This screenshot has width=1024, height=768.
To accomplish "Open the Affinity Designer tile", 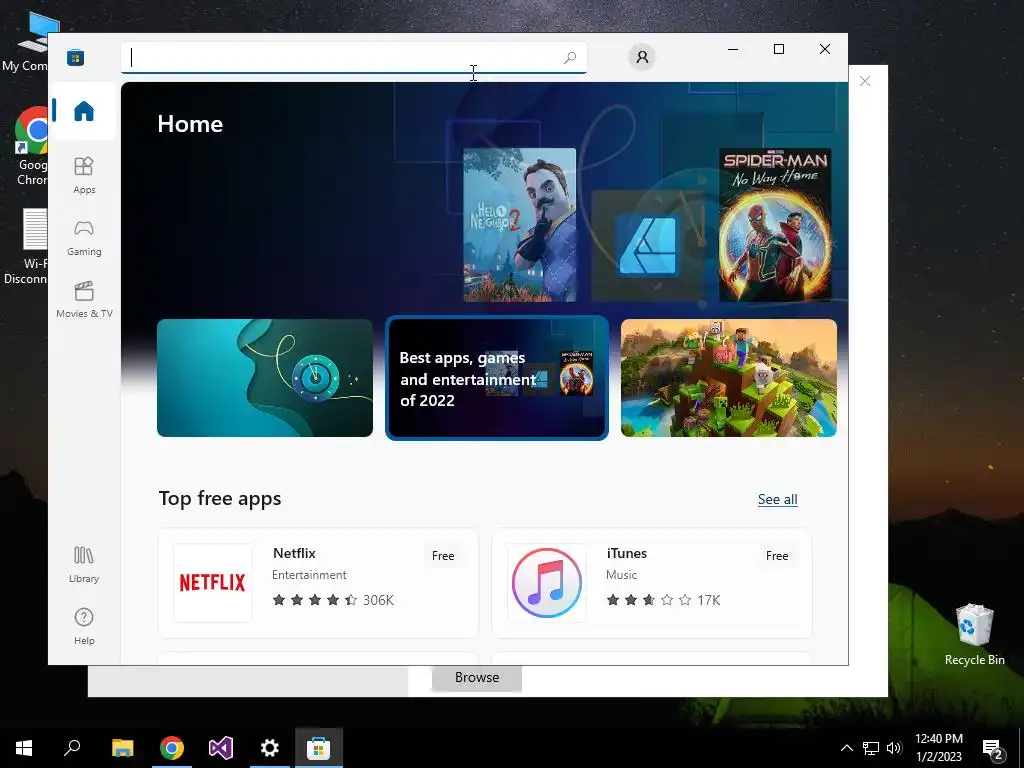I will 647,246.
